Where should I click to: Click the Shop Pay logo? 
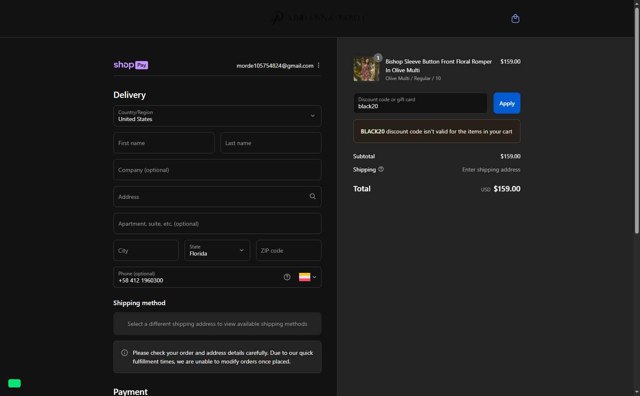(x=131, y=65)
